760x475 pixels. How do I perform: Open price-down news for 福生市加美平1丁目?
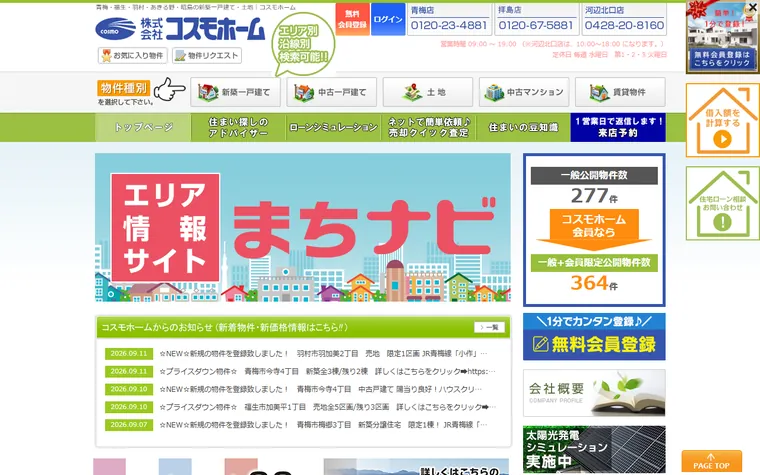point(328,407)
